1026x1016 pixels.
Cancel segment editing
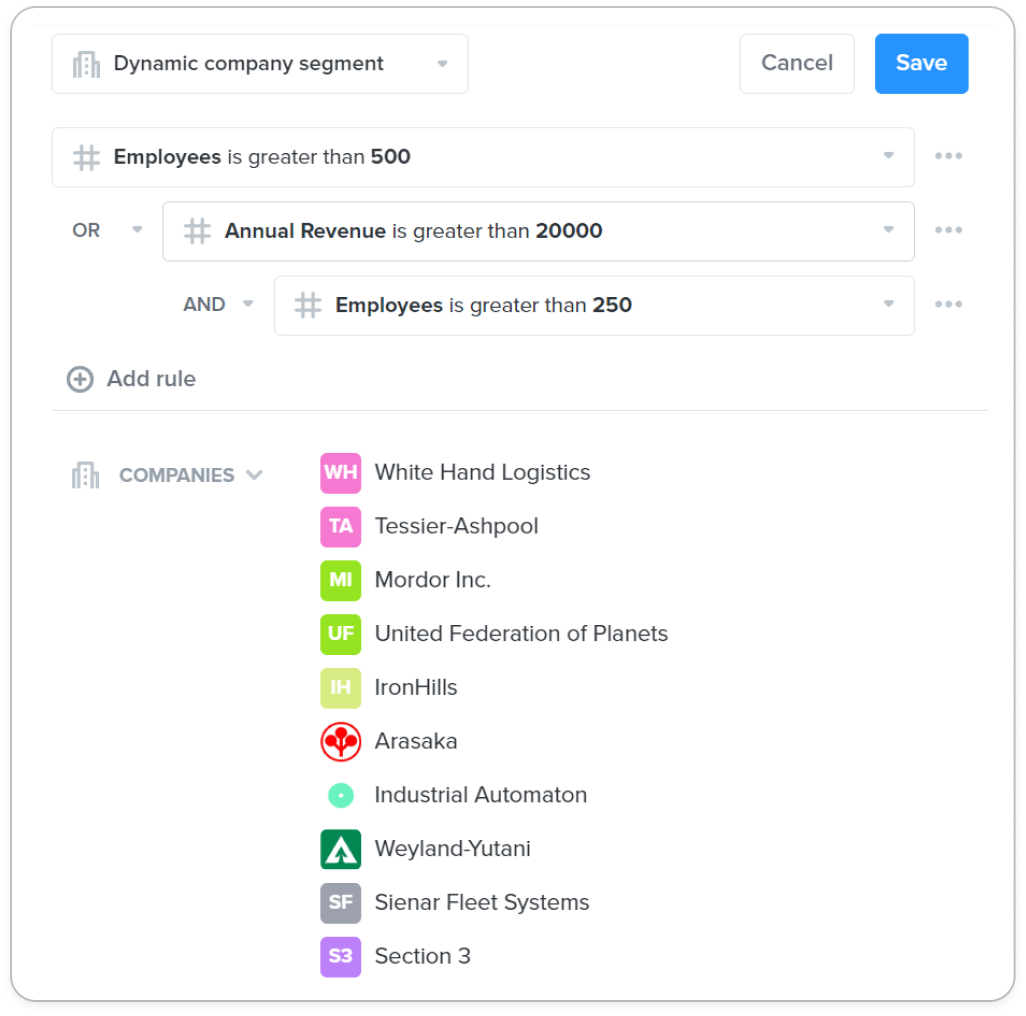pyautogui.click(x=796, y=63)
